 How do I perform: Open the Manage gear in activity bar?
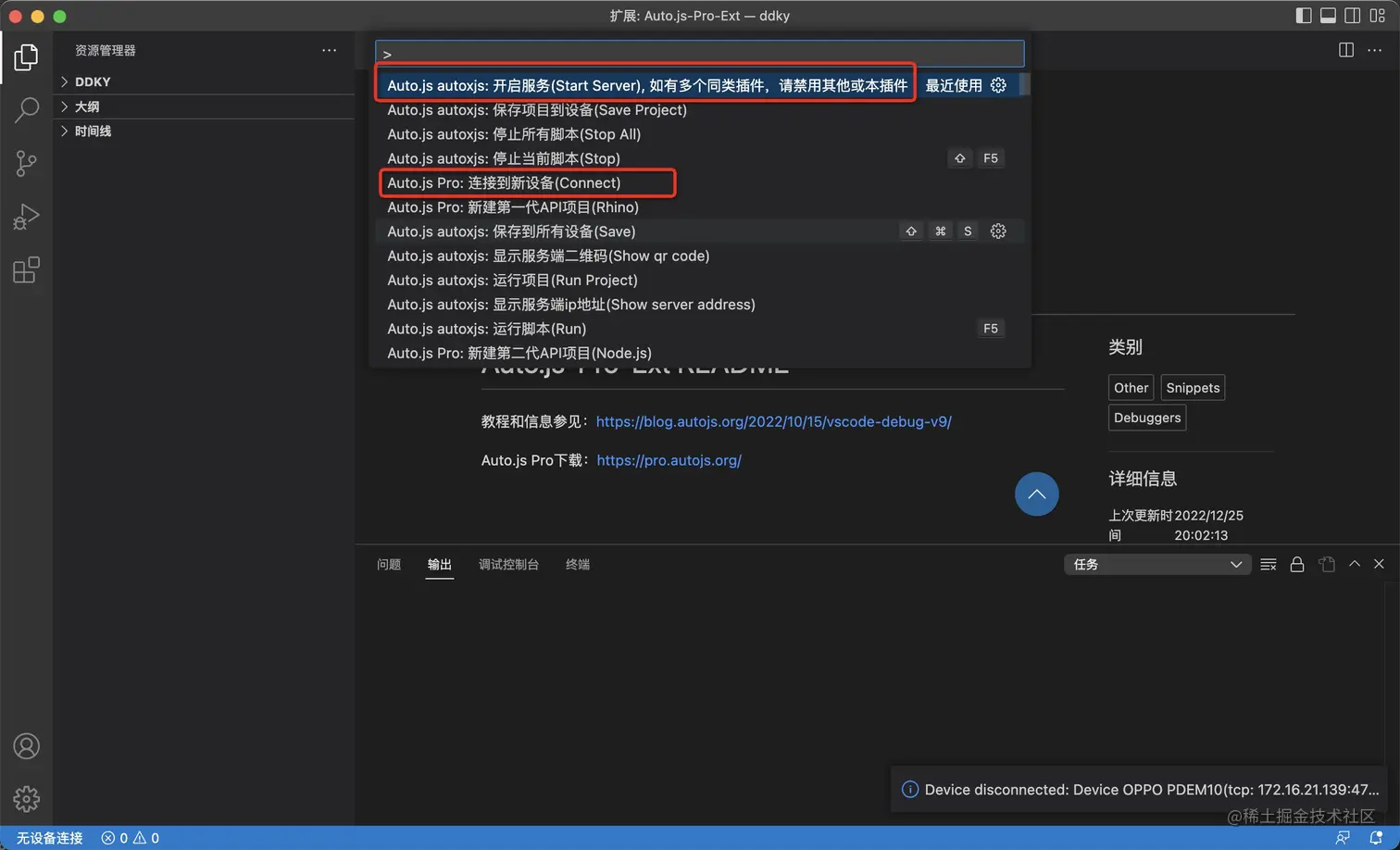pos(26,798)
